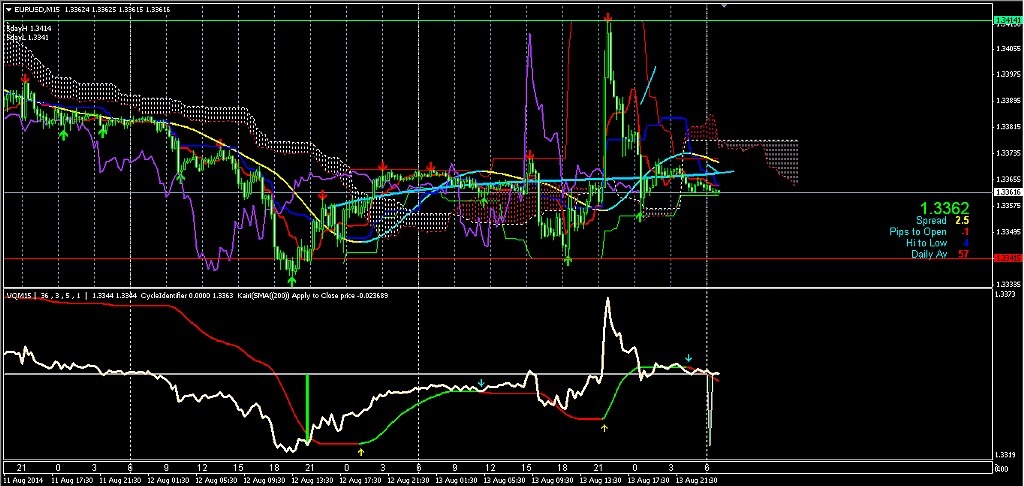1024x486 pixels.
Task: Click the rightmost cyan arrow in the indicator window
Action: tap(689, 358)
